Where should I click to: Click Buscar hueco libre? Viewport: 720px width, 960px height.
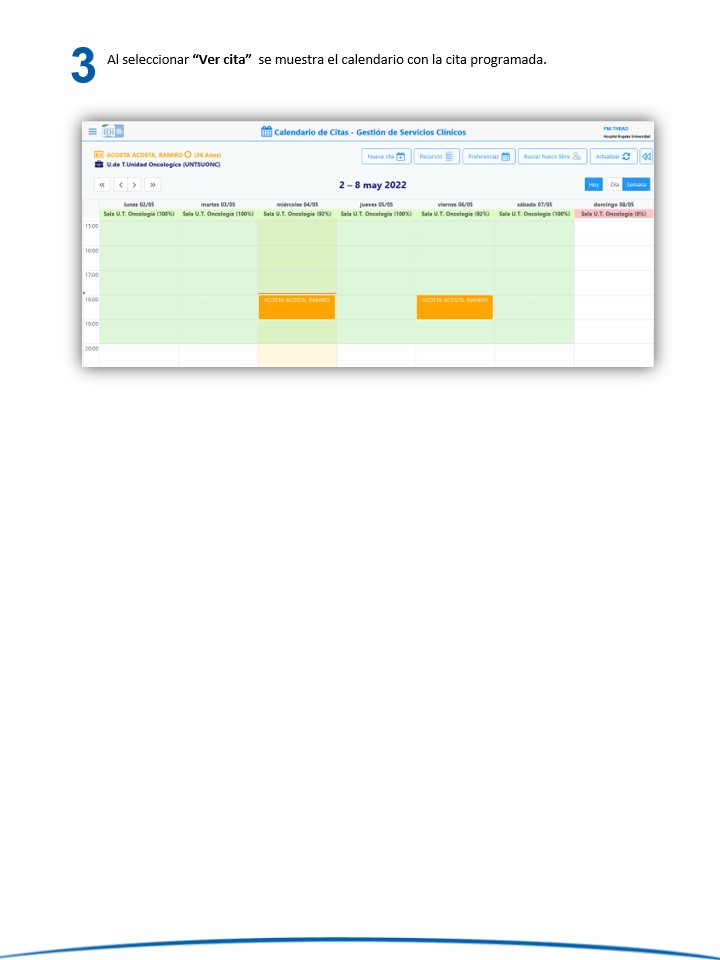click(x=552, y=156)
